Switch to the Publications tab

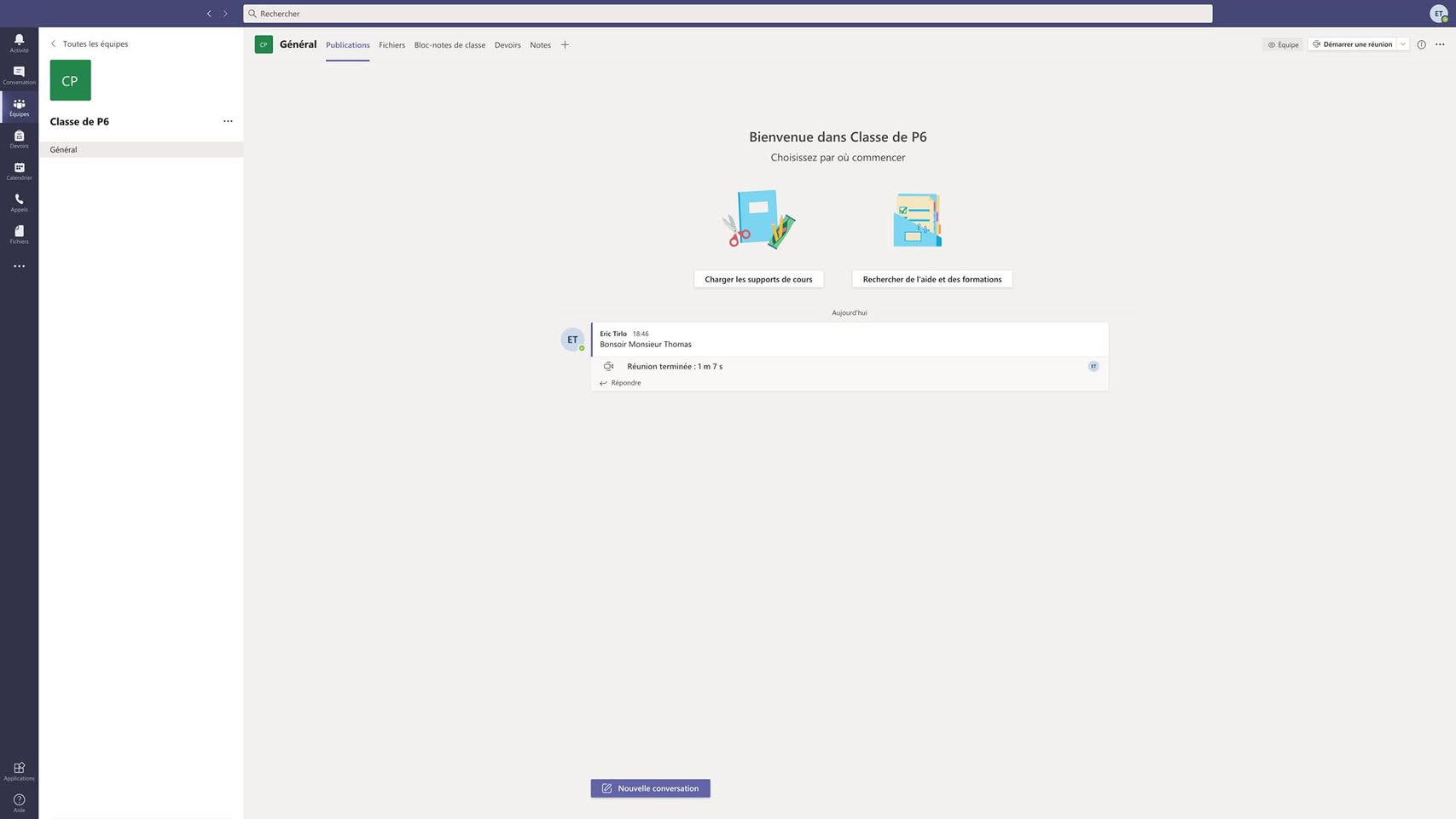347,45
